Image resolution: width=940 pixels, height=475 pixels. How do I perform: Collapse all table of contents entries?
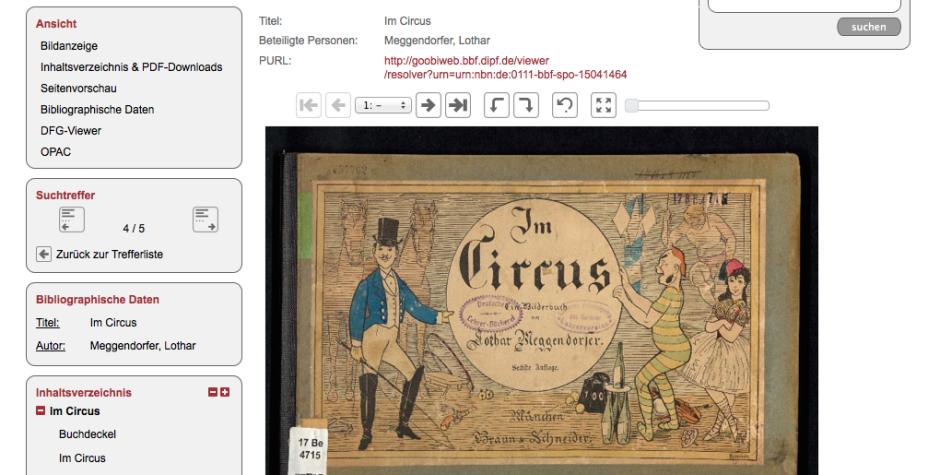coord(212,392)
